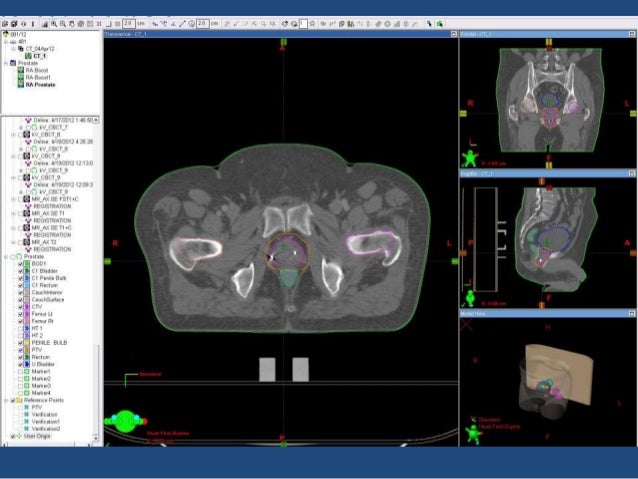Click the patient orientation figure in Sagittal view
This screenshot has height=479, width=638.
coord(470,298)
